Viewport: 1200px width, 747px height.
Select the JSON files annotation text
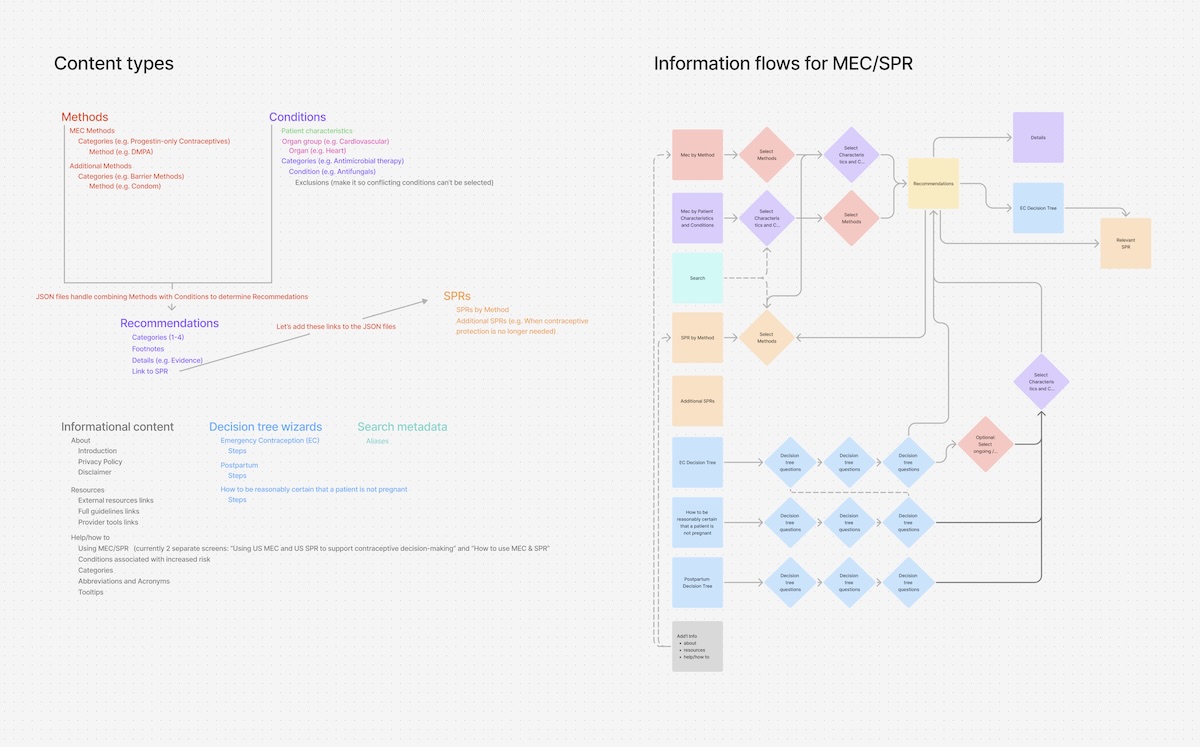172,296
